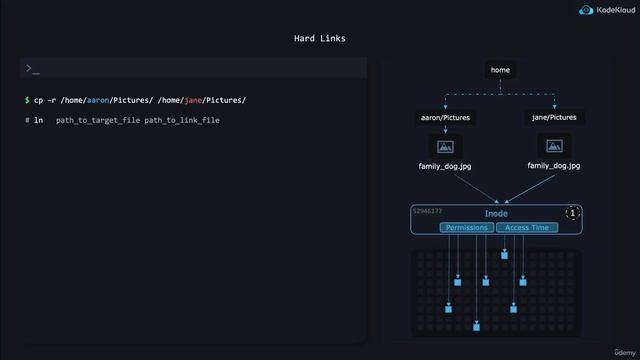Viewport: 640px width, 360px height.
Task: Click the inode number 52946177
Action: pyautogui.click(x=427, y=211)
